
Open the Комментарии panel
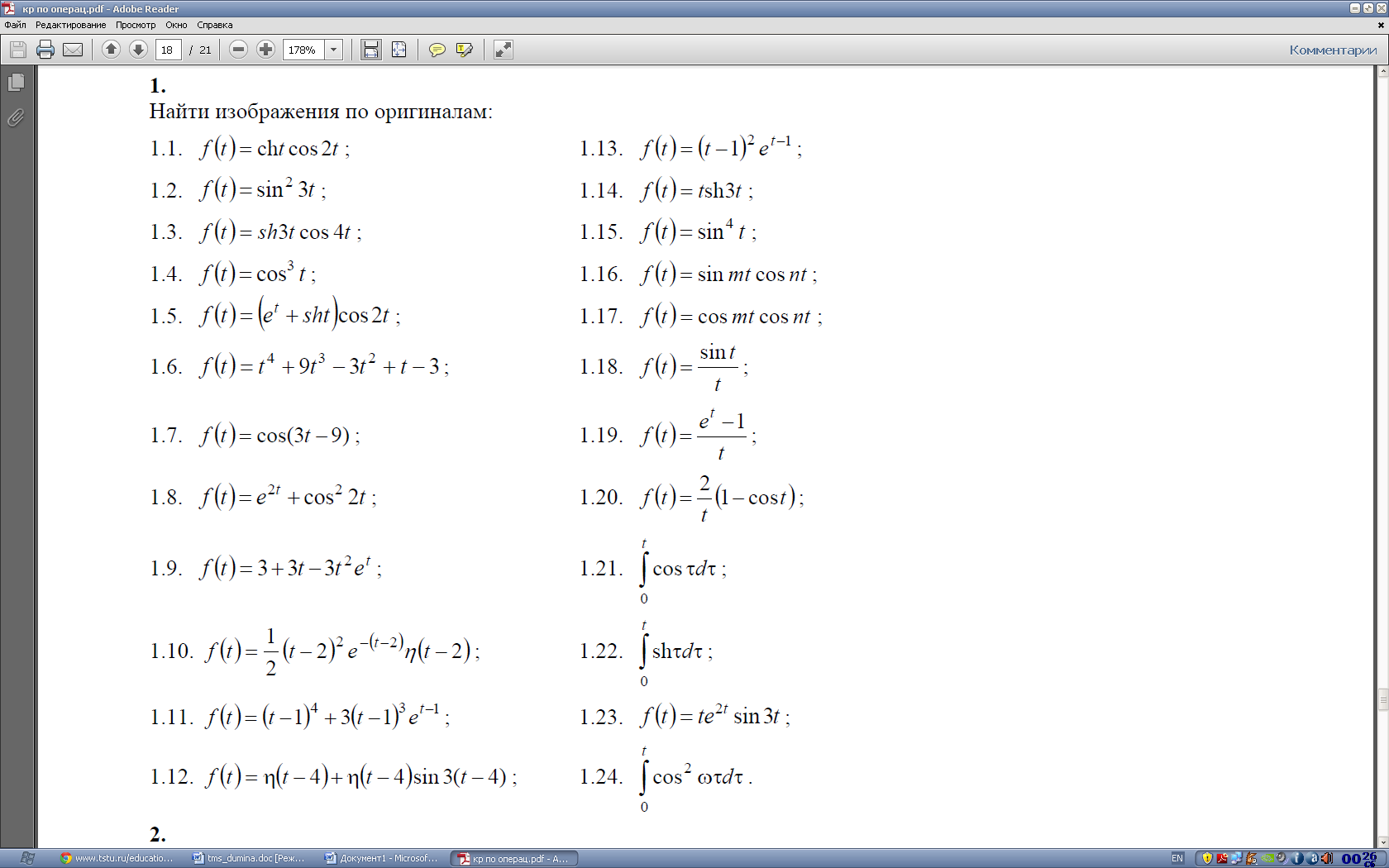click(x=1333, y=50)
